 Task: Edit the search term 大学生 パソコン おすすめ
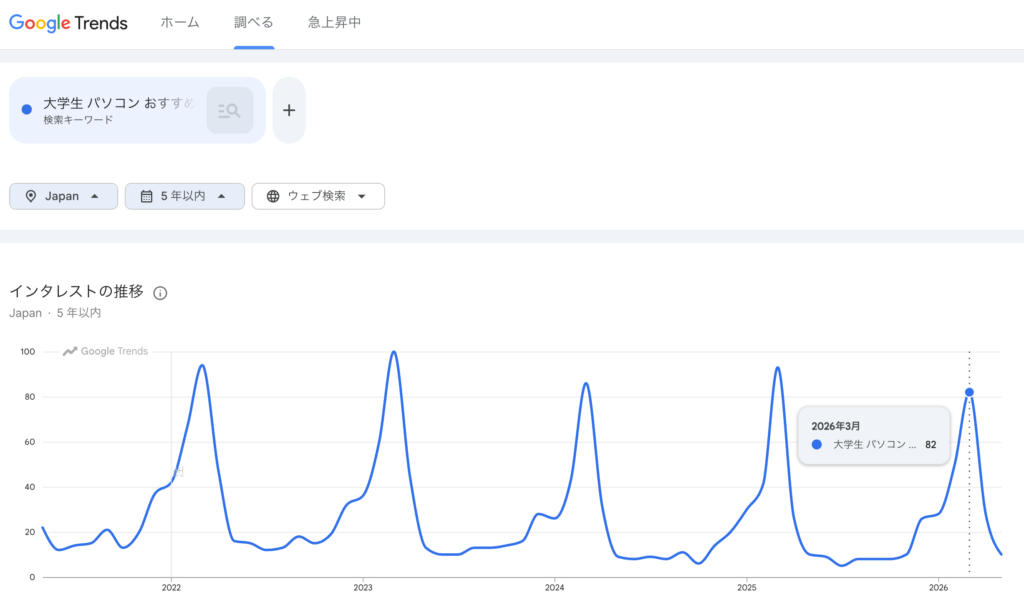[119, 103]
